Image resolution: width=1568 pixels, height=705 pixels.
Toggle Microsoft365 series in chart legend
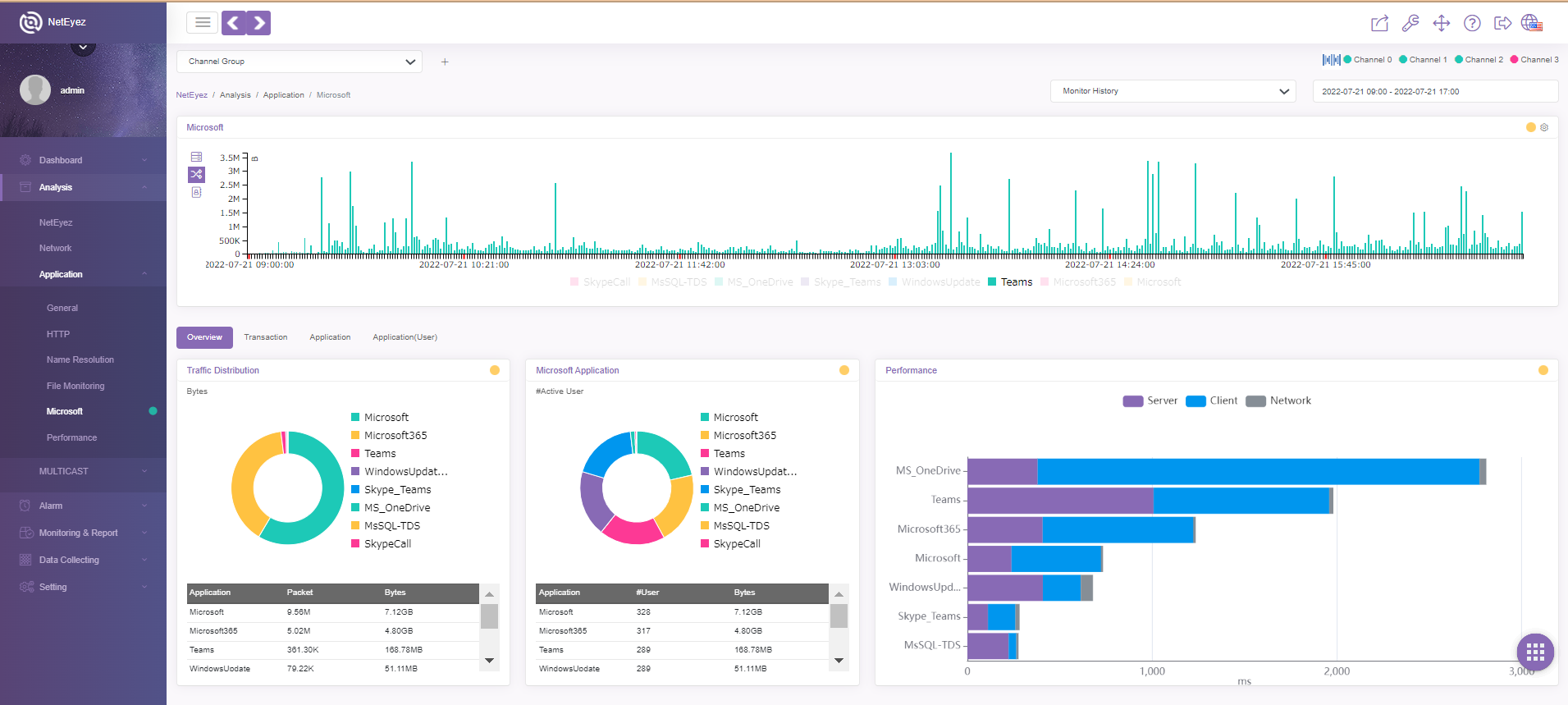(1078, 282)
